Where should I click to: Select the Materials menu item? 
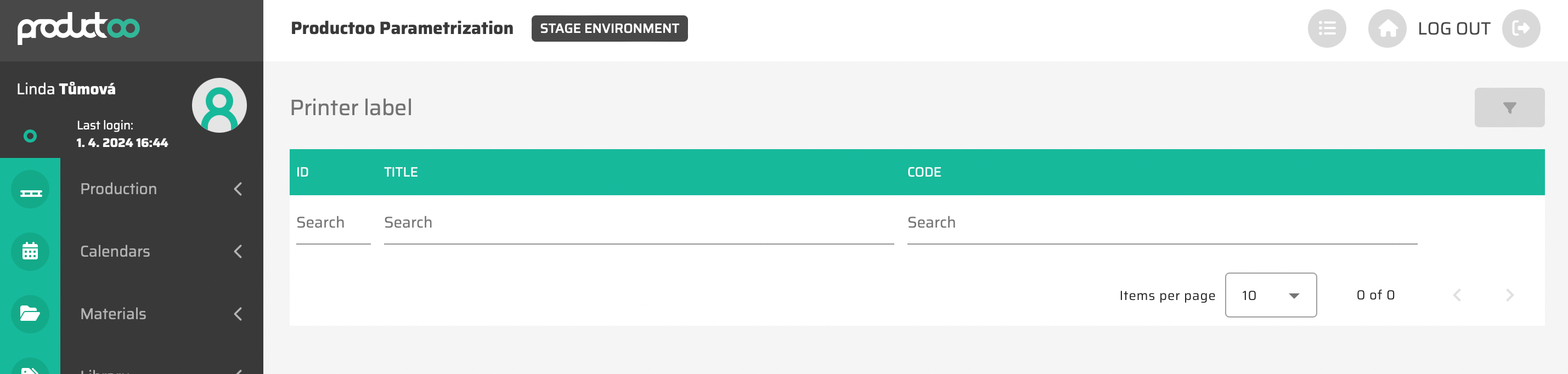(113, 314)
